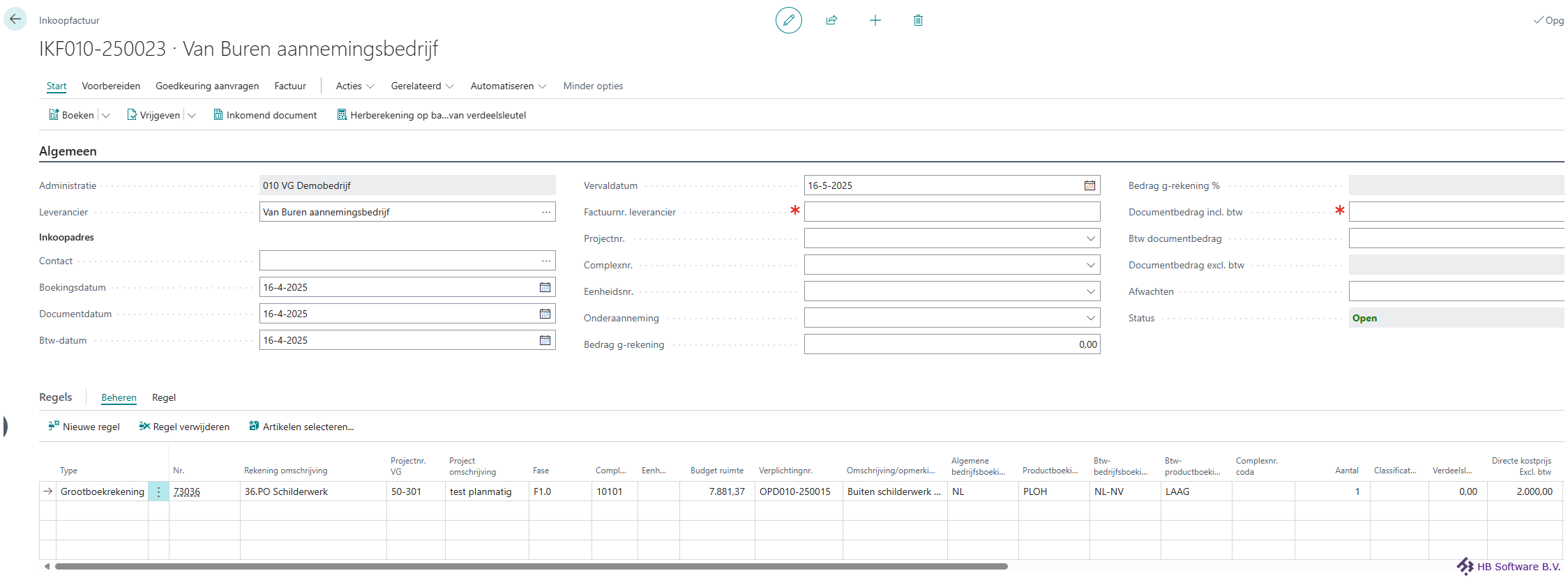Switch to the Start tab
Screen dimensions: 1568x580
tap(56, 86)
